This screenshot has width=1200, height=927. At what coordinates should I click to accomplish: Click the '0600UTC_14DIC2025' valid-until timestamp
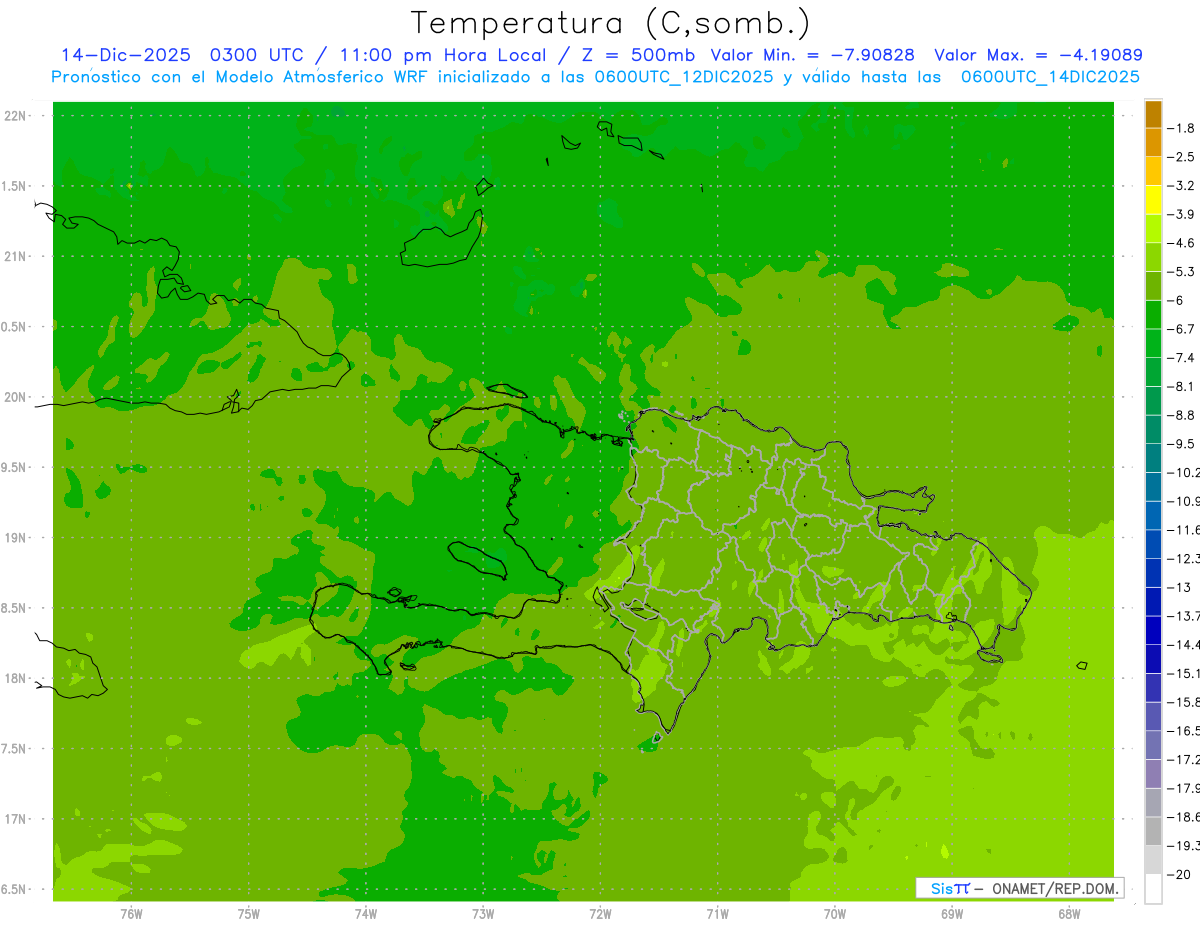[1050, 77]
